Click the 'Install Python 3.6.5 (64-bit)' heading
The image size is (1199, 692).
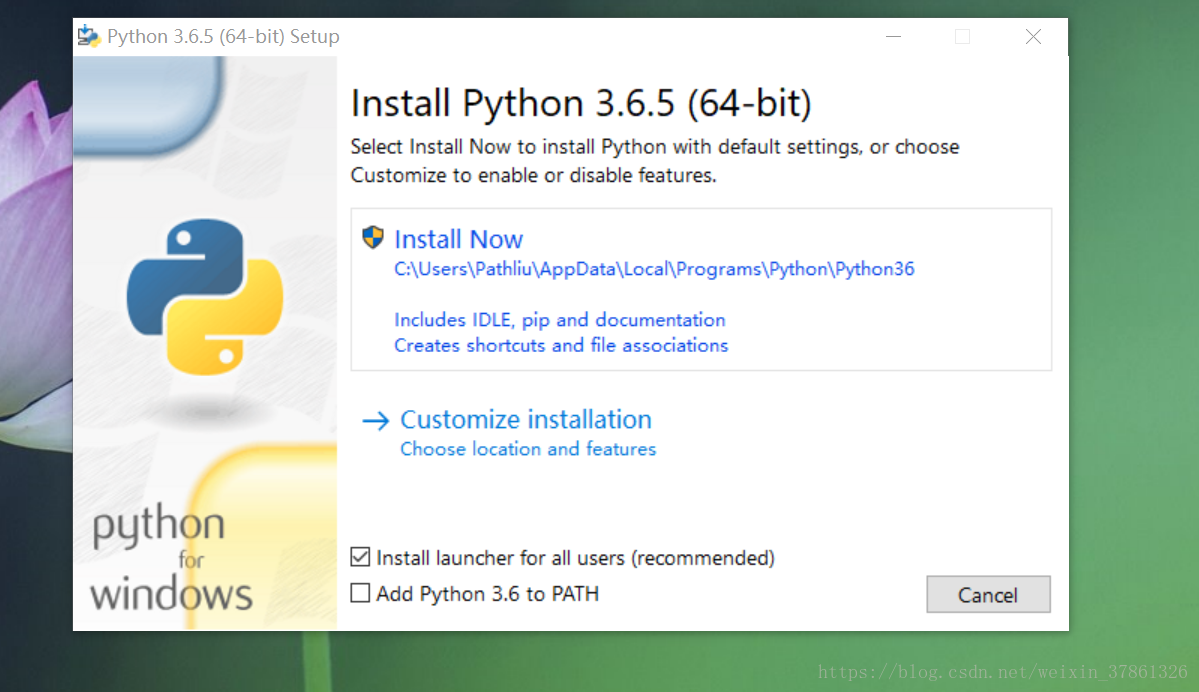[581, 103]
